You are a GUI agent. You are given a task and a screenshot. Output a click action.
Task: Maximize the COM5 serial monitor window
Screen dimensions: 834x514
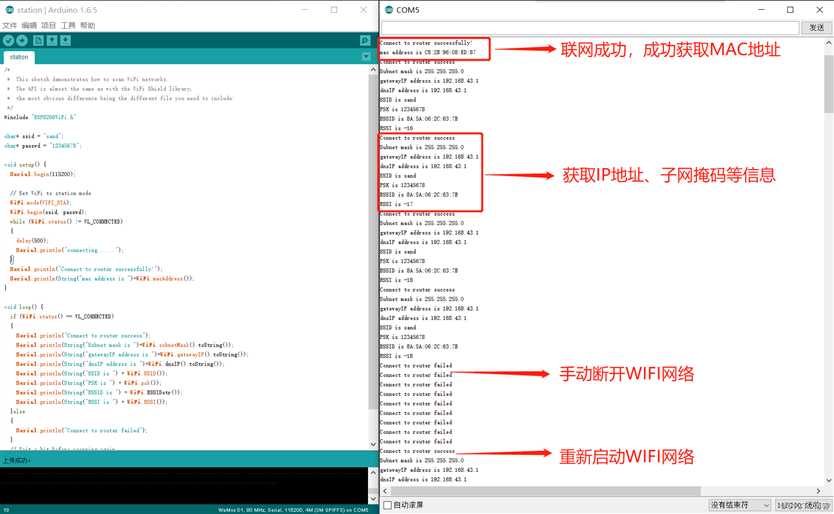coord(790,10)
